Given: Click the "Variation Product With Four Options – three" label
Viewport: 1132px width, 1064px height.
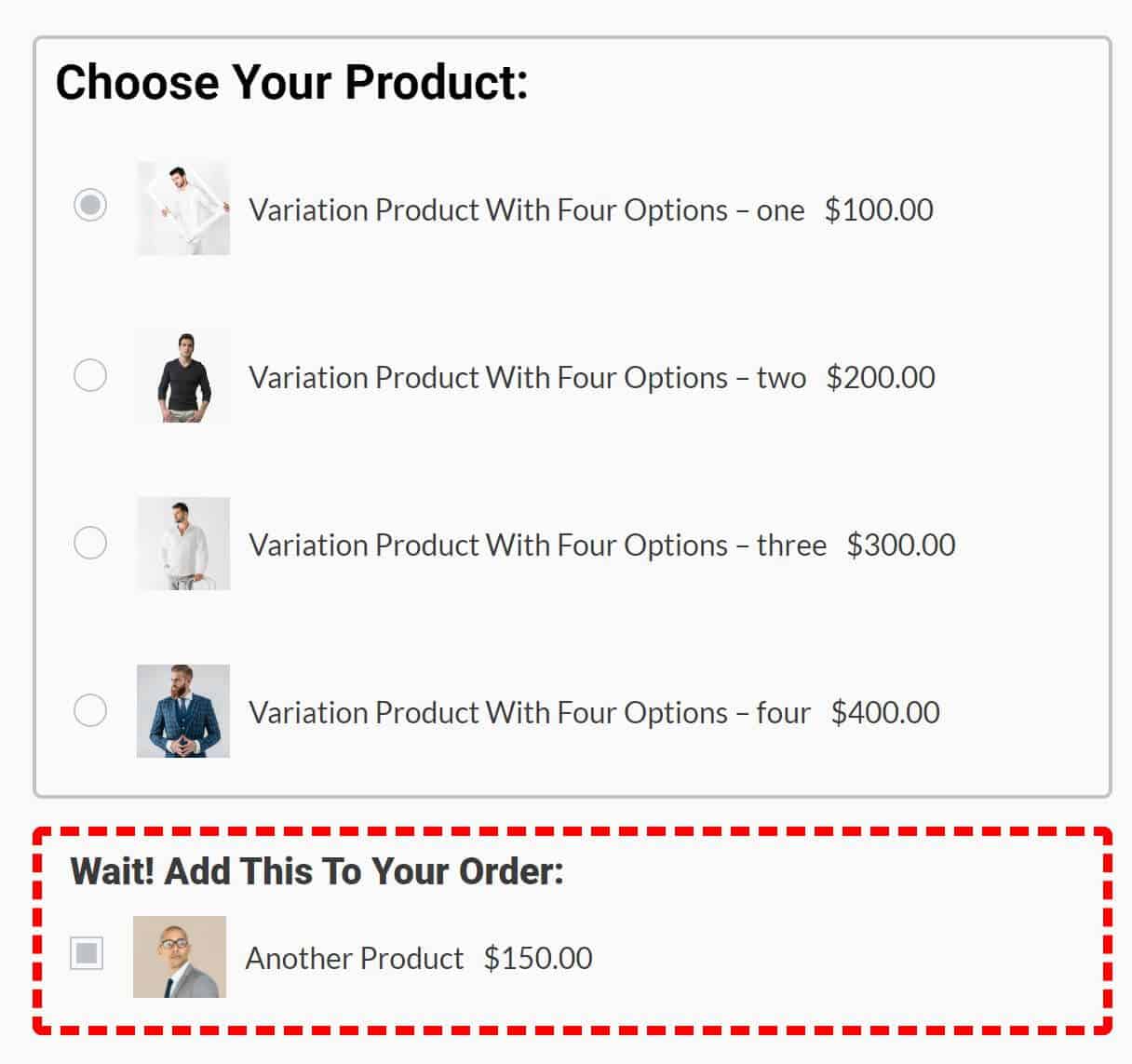Looking at the screenshot, I should (x=537, y=545).
